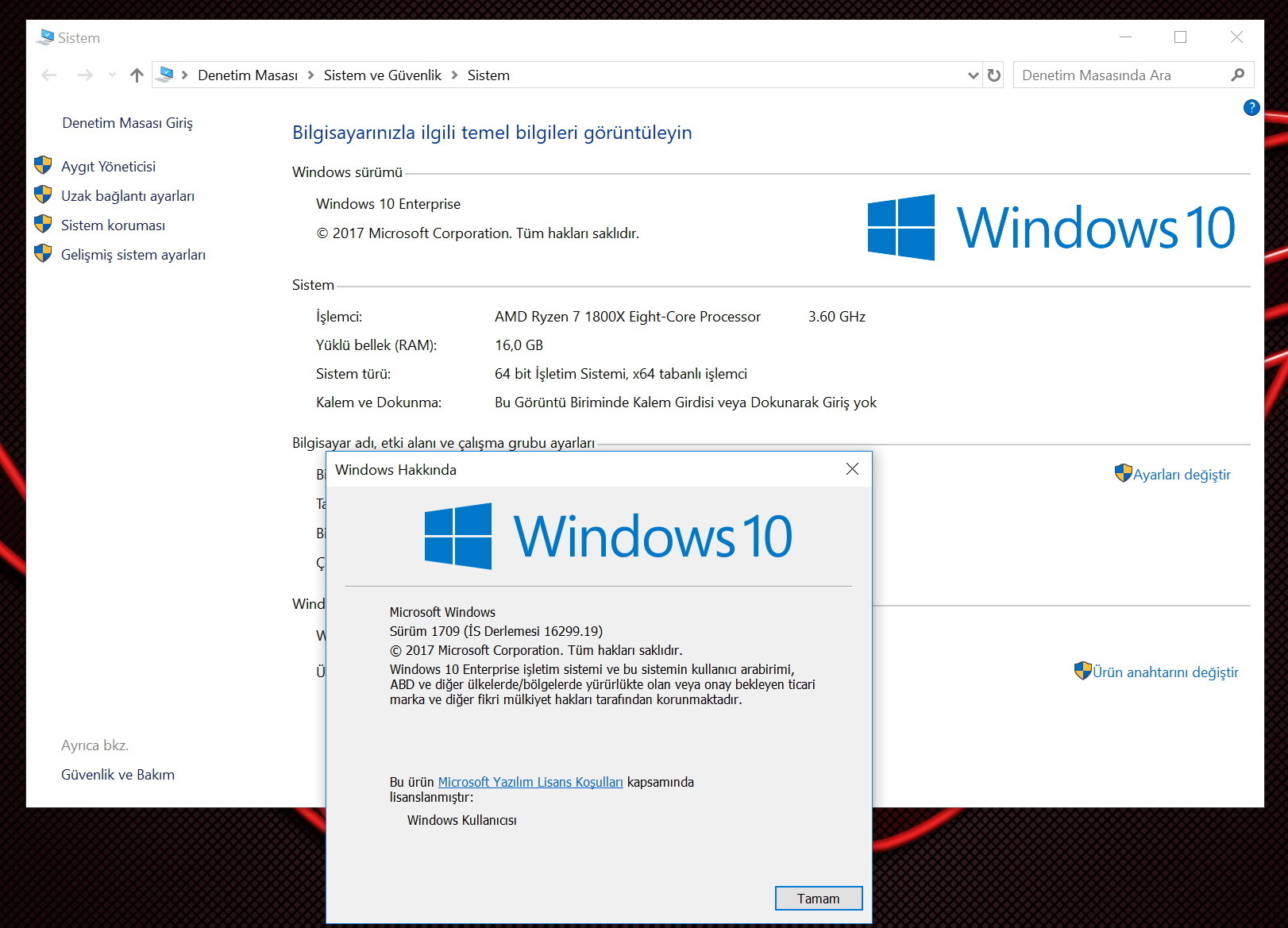Screen dimensions: 1288x928
Task: Open Uzak bağlantı ayarları
Action: pos(128,196)
